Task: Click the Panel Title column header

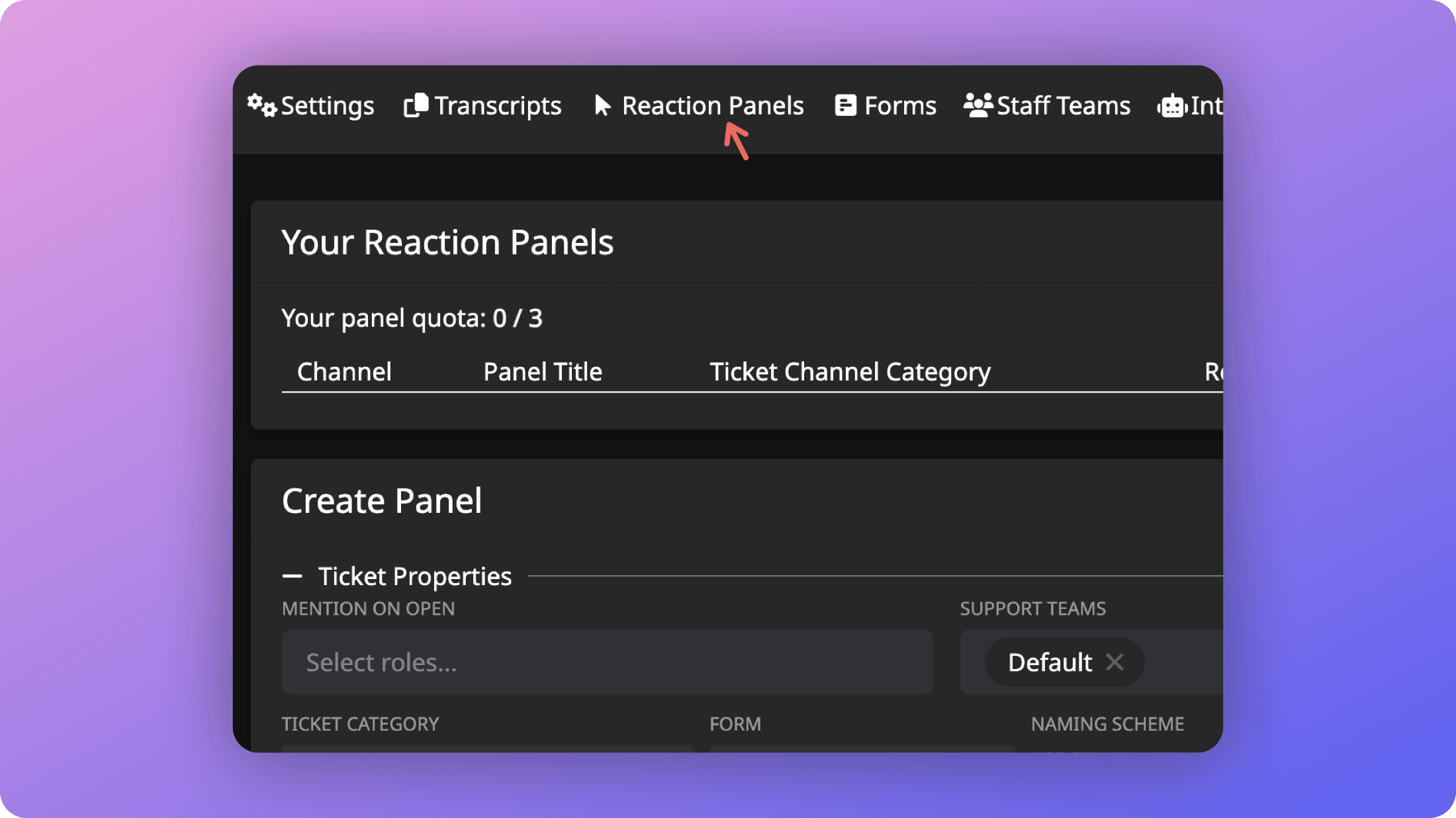Action: (543, 372)
